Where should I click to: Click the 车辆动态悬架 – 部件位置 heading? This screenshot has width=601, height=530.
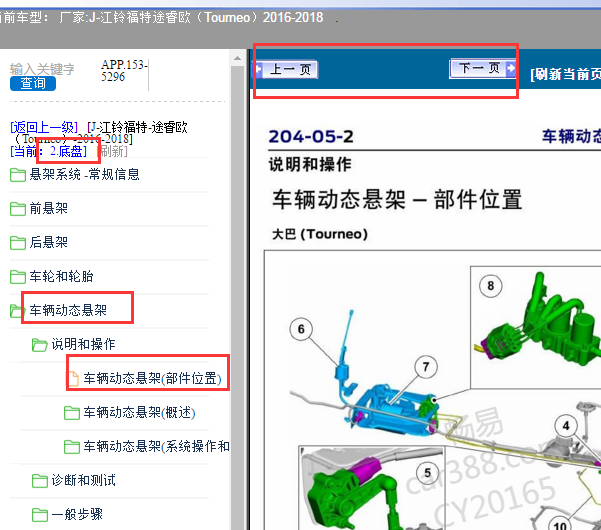coord(397,199)
